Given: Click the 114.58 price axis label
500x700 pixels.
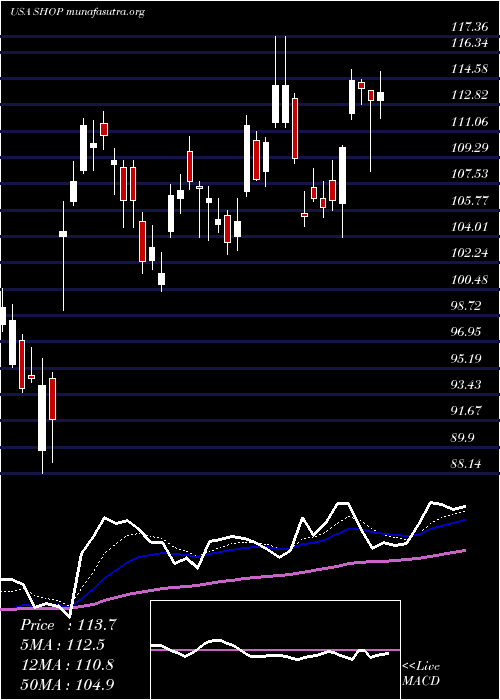Looking at the screenshot, I should pos(470,70).
